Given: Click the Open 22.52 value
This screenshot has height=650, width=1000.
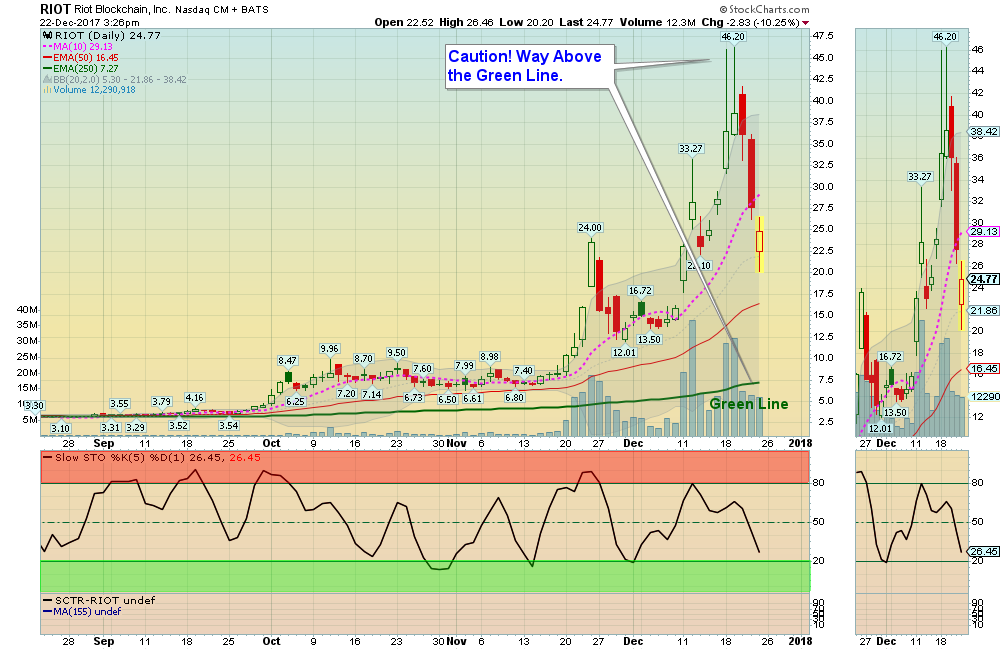Looking at the screenshot, I should click(x=404, y=22).
